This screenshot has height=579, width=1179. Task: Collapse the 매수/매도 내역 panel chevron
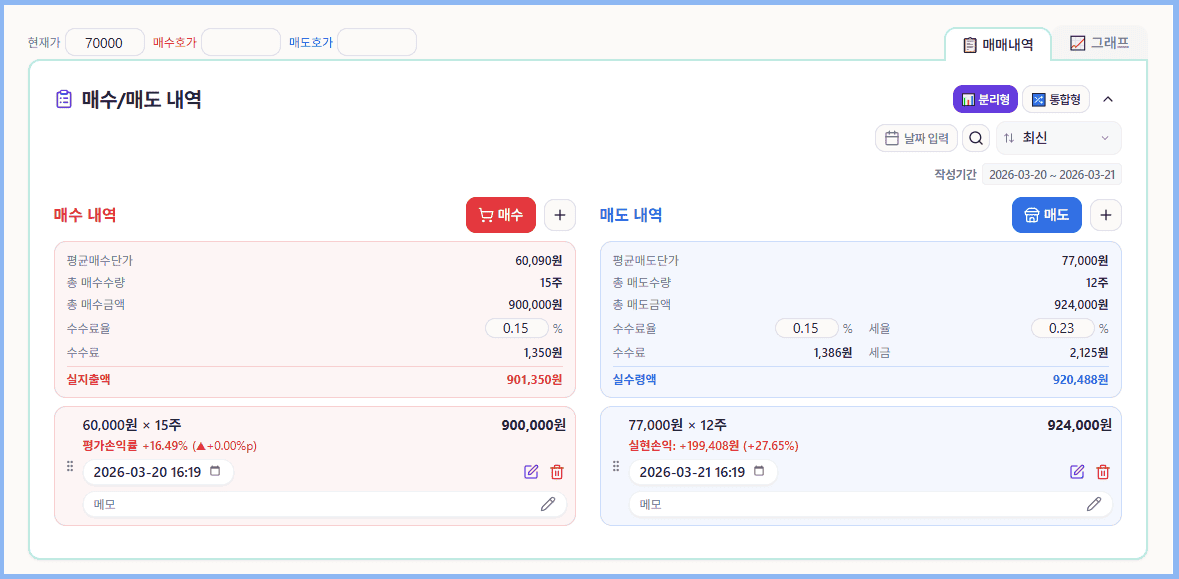click(1107, 99)
